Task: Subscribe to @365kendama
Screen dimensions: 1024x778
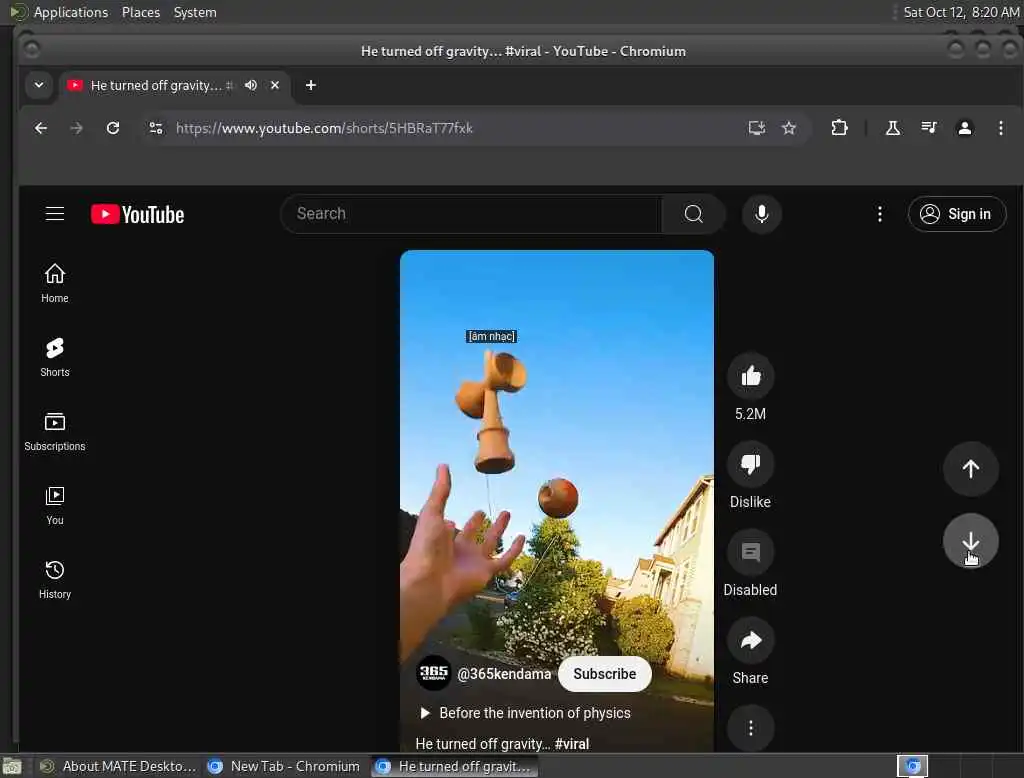Action: tap(605, 673)
